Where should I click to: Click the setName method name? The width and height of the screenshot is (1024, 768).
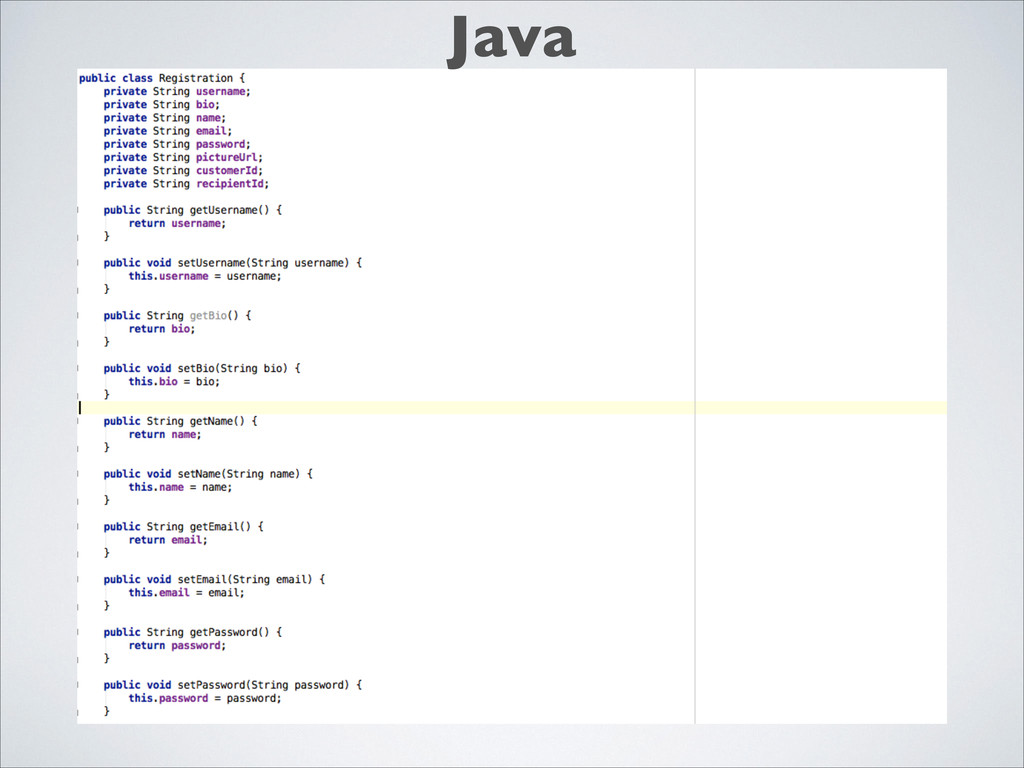198,474
